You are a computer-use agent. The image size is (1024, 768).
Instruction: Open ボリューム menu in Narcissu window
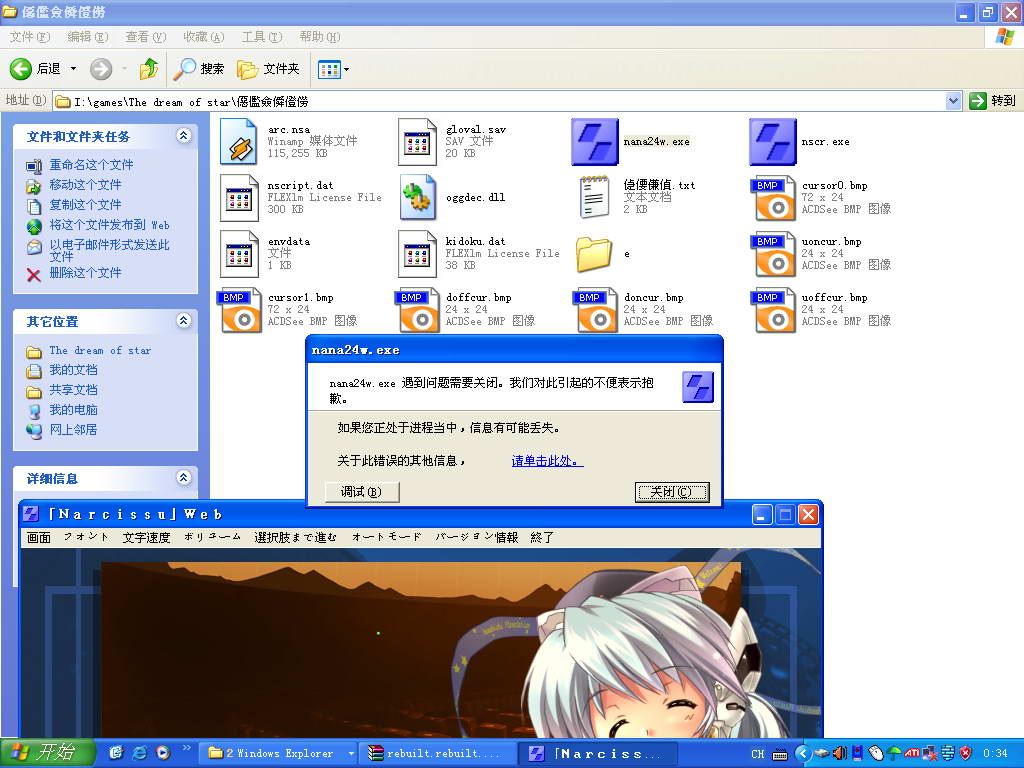coord(212,537)
